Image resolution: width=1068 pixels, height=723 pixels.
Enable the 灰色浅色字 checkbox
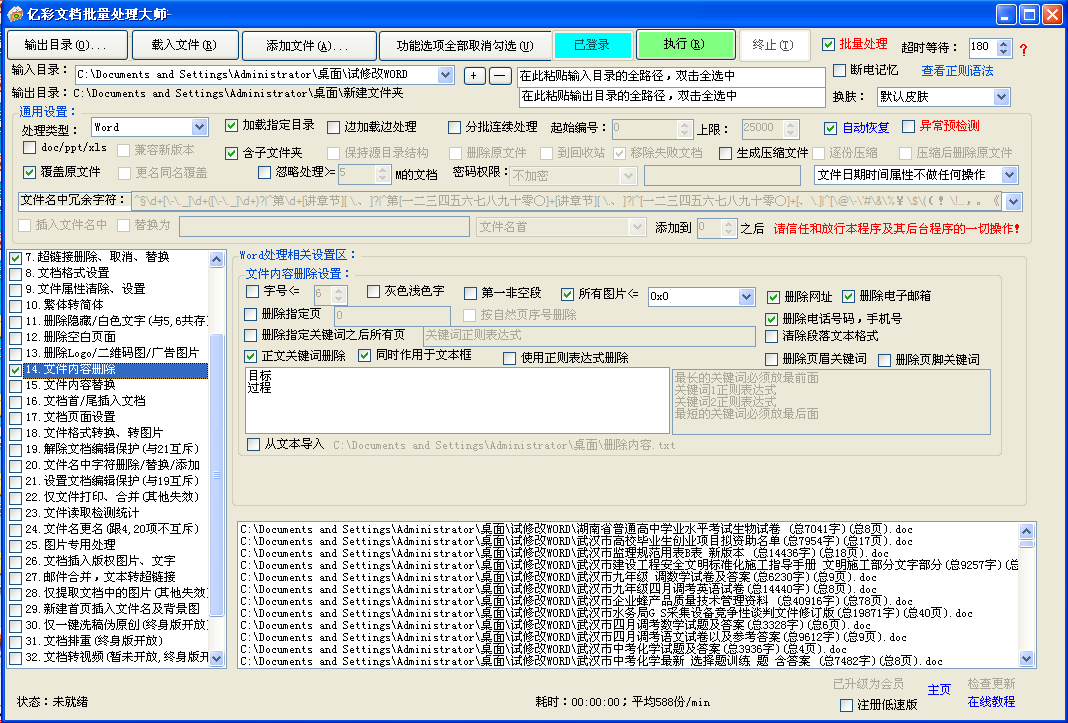coord(373,292)
